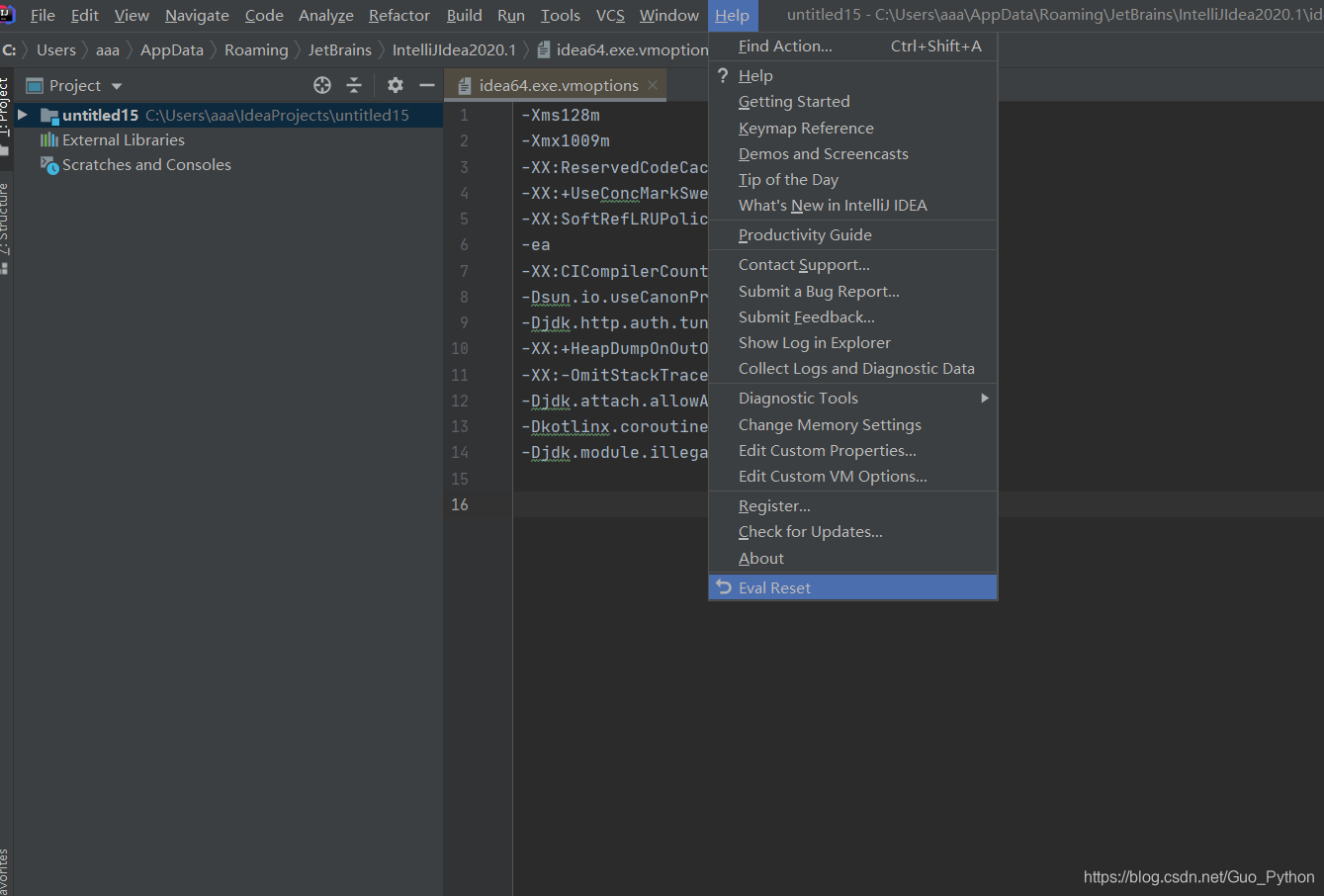Select Edit Custom Properties
This screenshot has width=1324, height=896.
pos(853,450)
